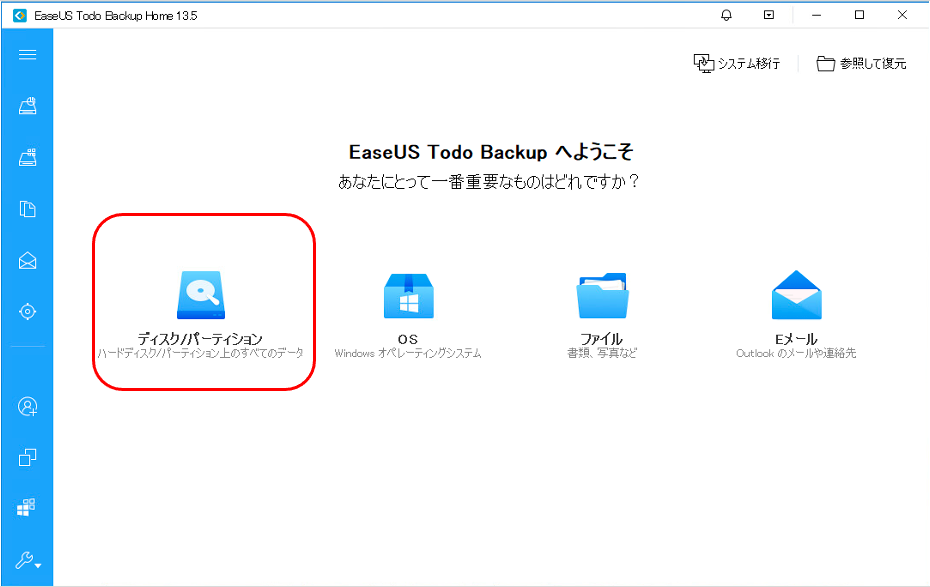Click the sidebar user account icon
The height and width of the screenshot is (587, 930).
point(27,406)
